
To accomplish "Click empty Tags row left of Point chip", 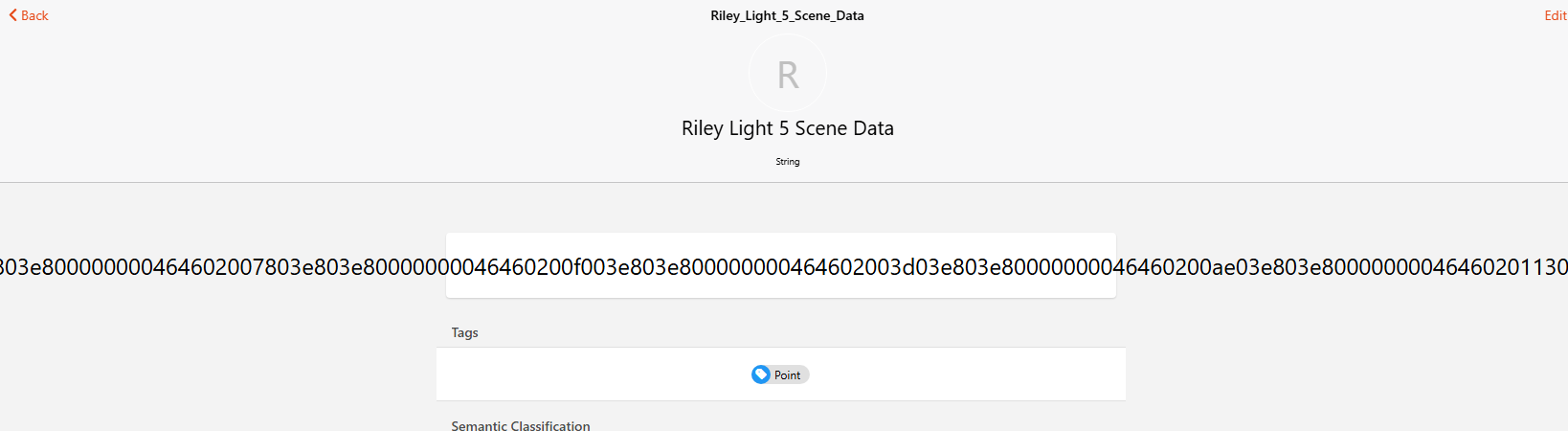I will point(594,374).
